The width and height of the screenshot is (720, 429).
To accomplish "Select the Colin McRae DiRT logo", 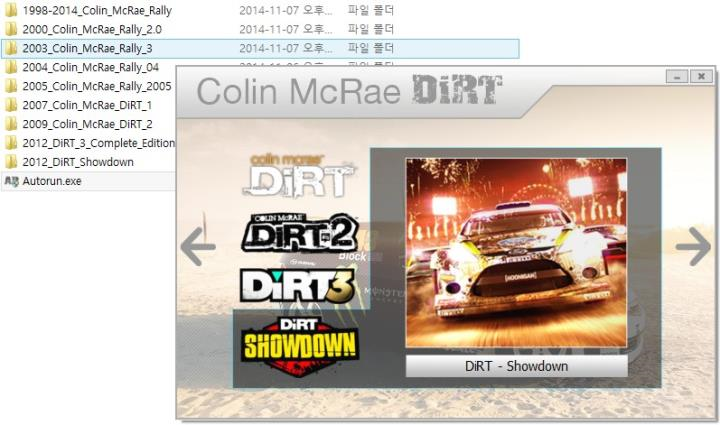I will pos(298,176).
